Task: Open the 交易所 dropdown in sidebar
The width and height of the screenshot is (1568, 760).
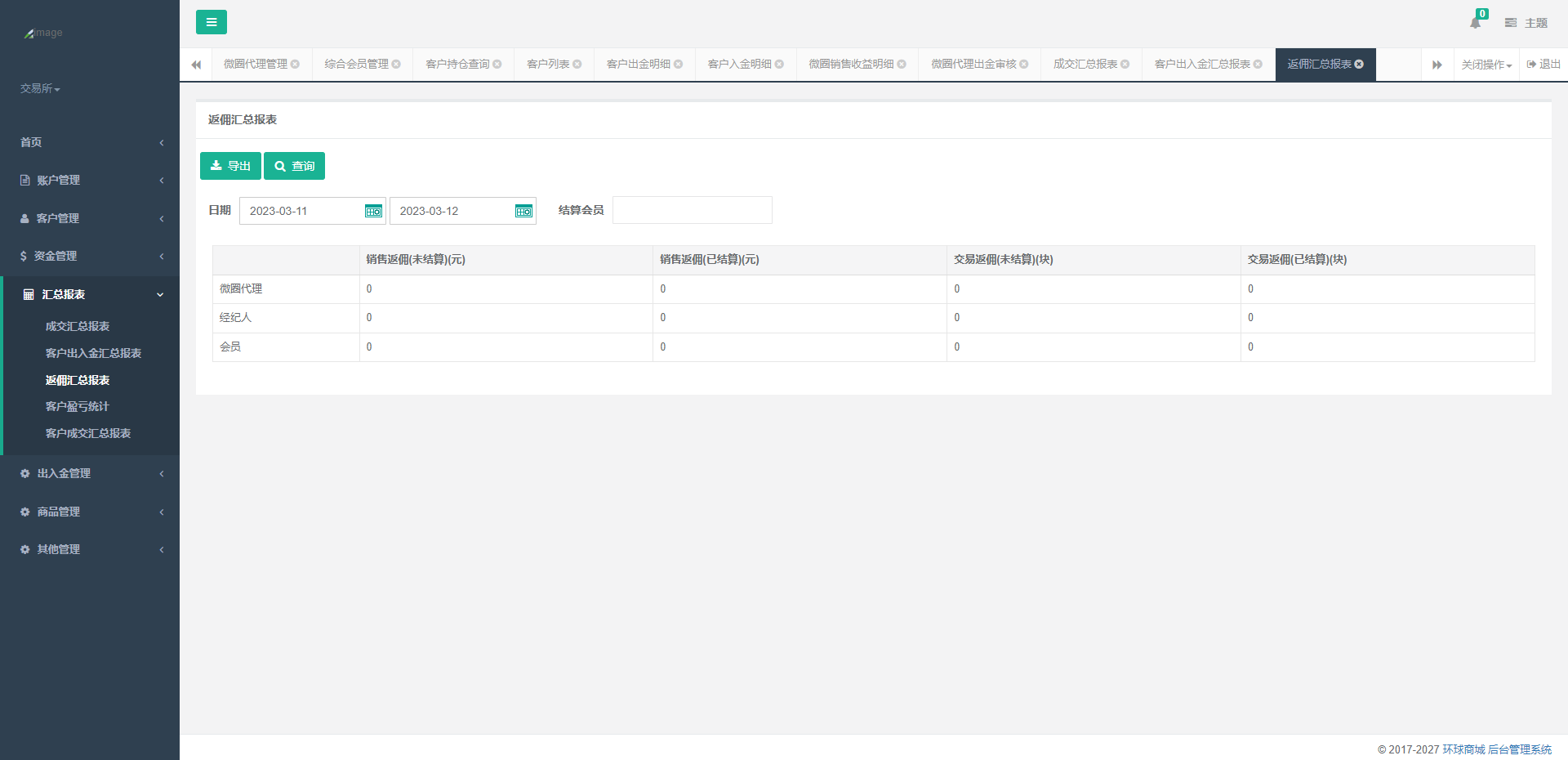Action: (x=40, y=88)
